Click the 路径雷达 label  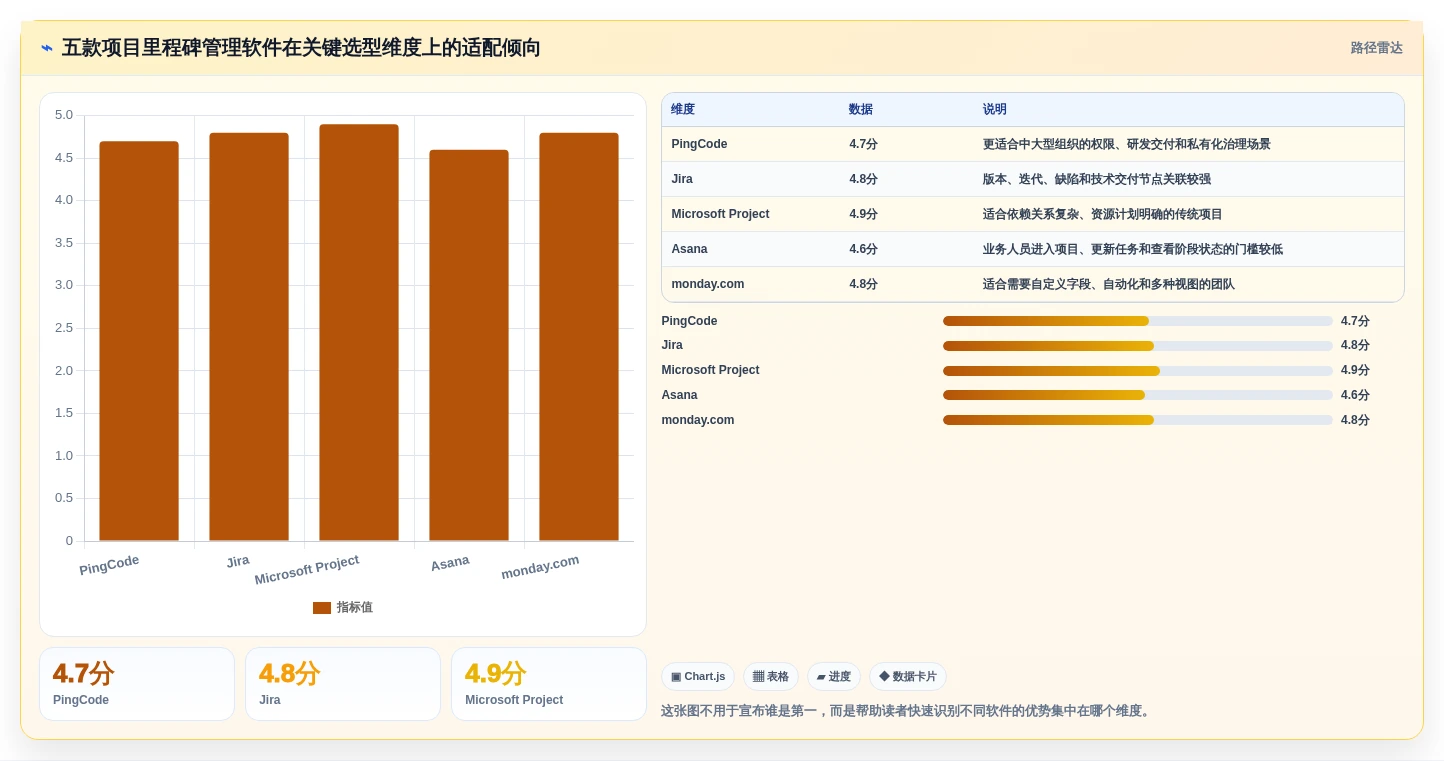[1376, 48]
